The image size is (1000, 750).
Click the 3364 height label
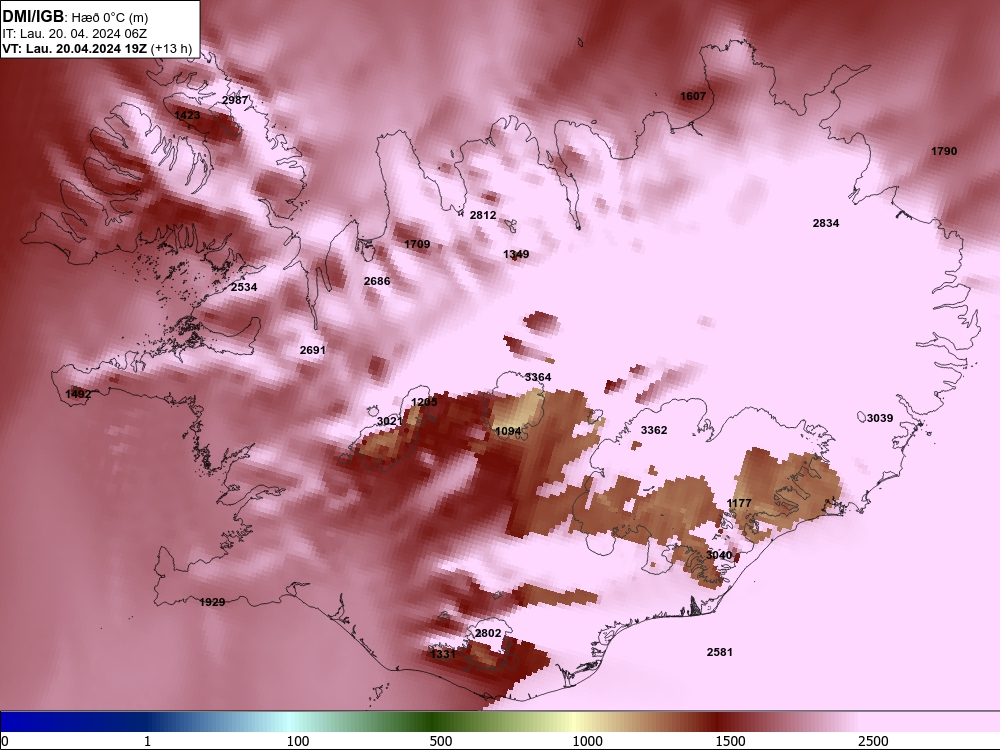538,378
